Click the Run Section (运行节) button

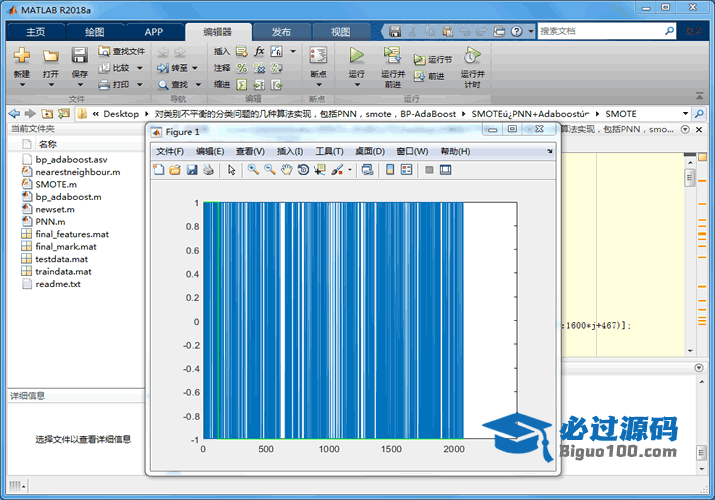pos(432,59)
